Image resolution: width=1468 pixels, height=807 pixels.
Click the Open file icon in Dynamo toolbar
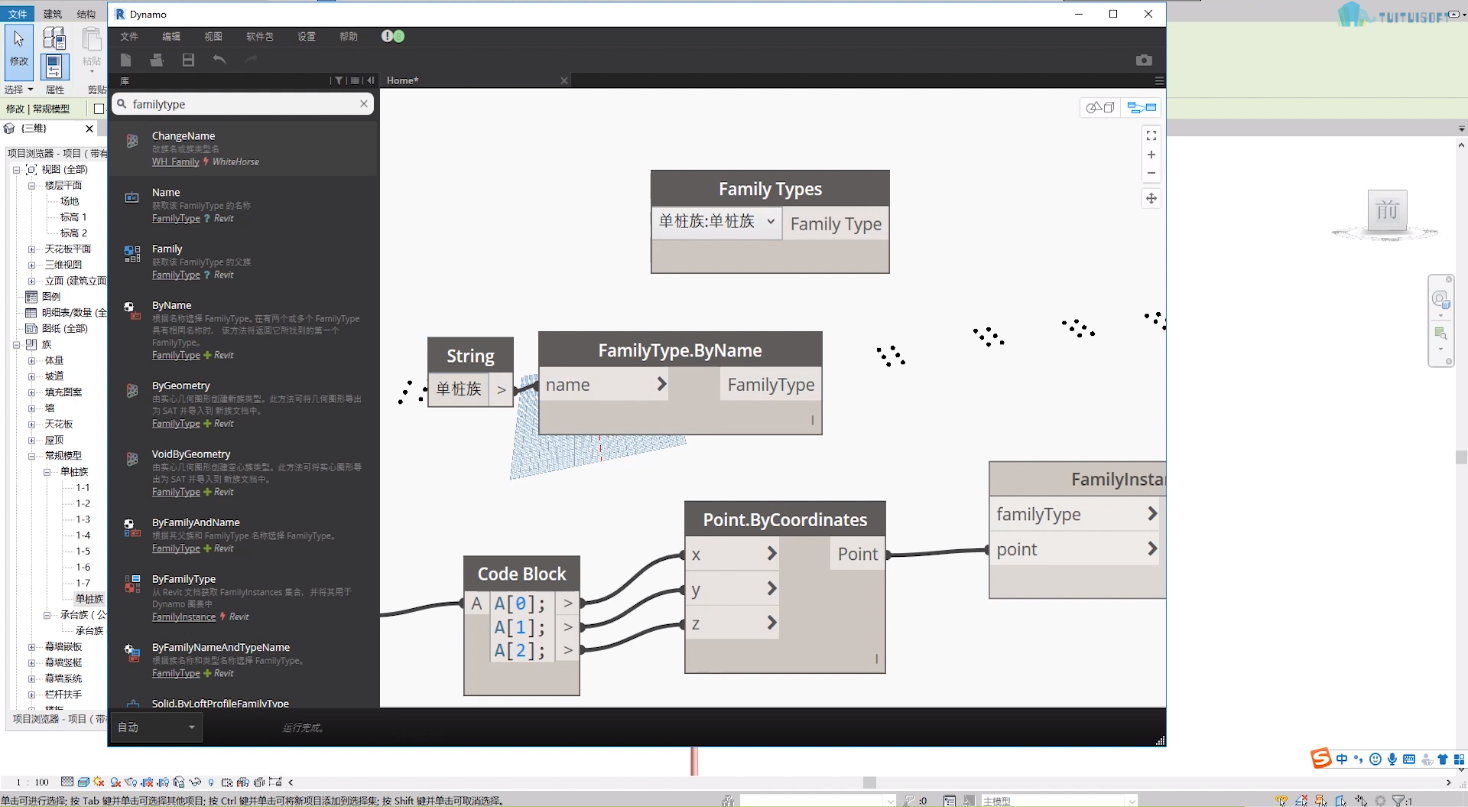coord(157,60)
